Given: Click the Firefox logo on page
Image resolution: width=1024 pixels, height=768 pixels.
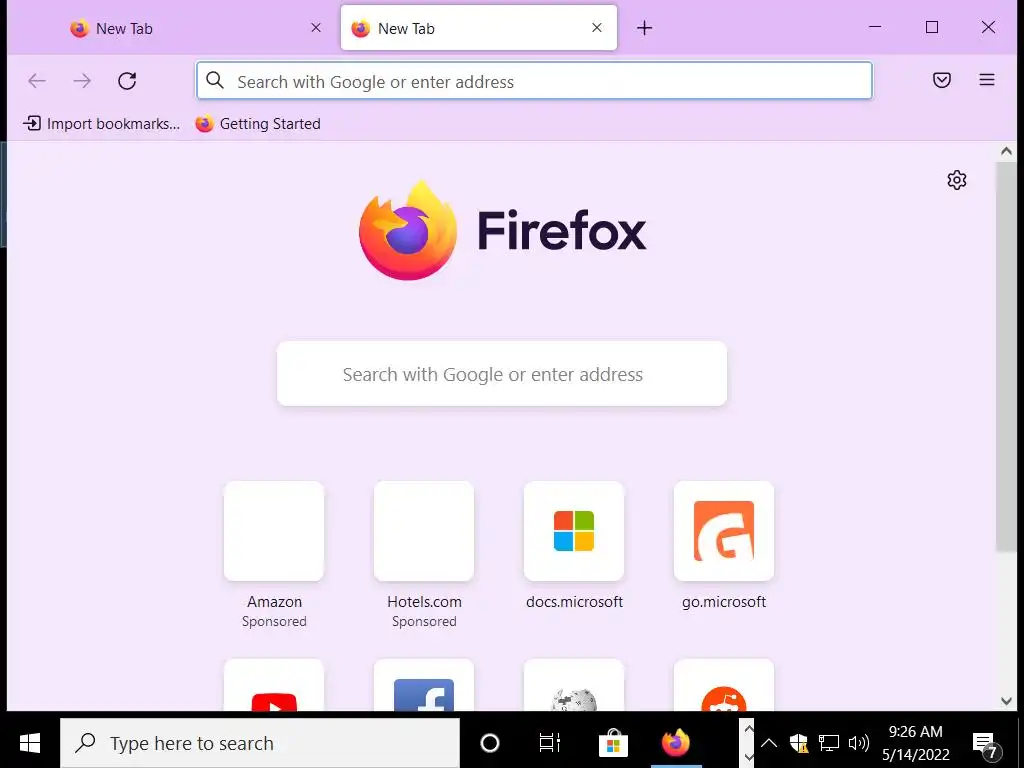Looking at the screenshot, I should [502, 231].
